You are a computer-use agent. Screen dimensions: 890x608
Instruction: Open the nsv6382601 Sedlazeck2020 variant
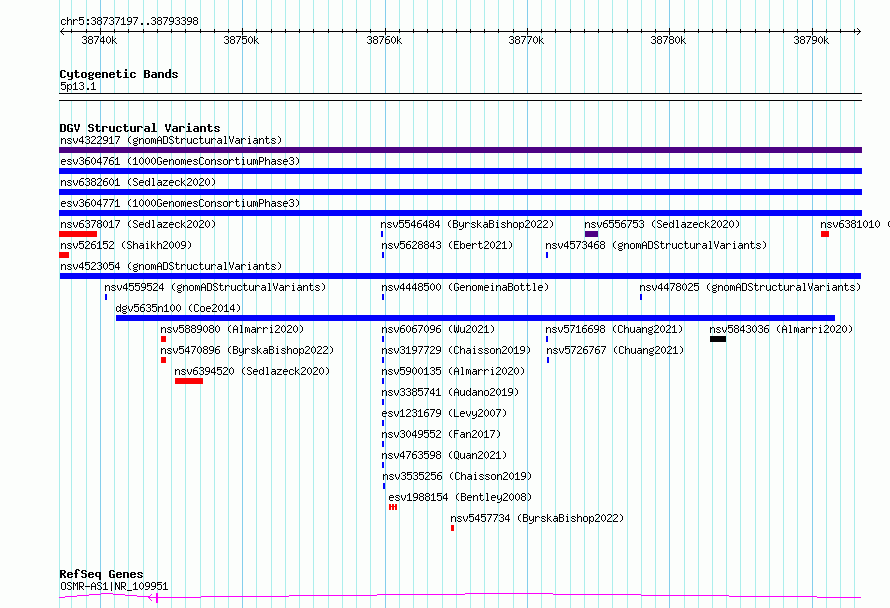click(x=138, y=182)
